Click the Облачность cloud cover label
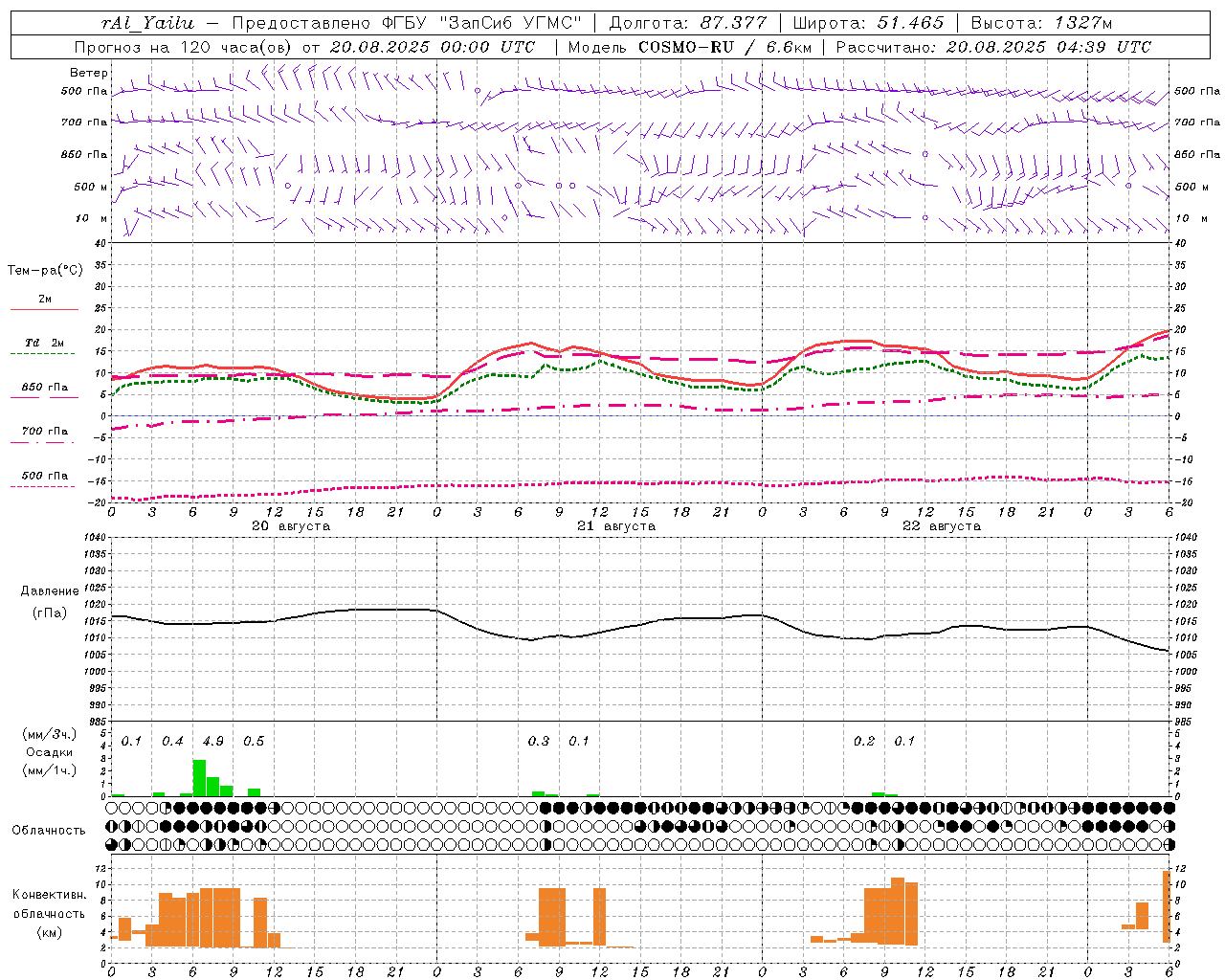Viewport: 1225px width, 980px height. (x=49, y=830)
